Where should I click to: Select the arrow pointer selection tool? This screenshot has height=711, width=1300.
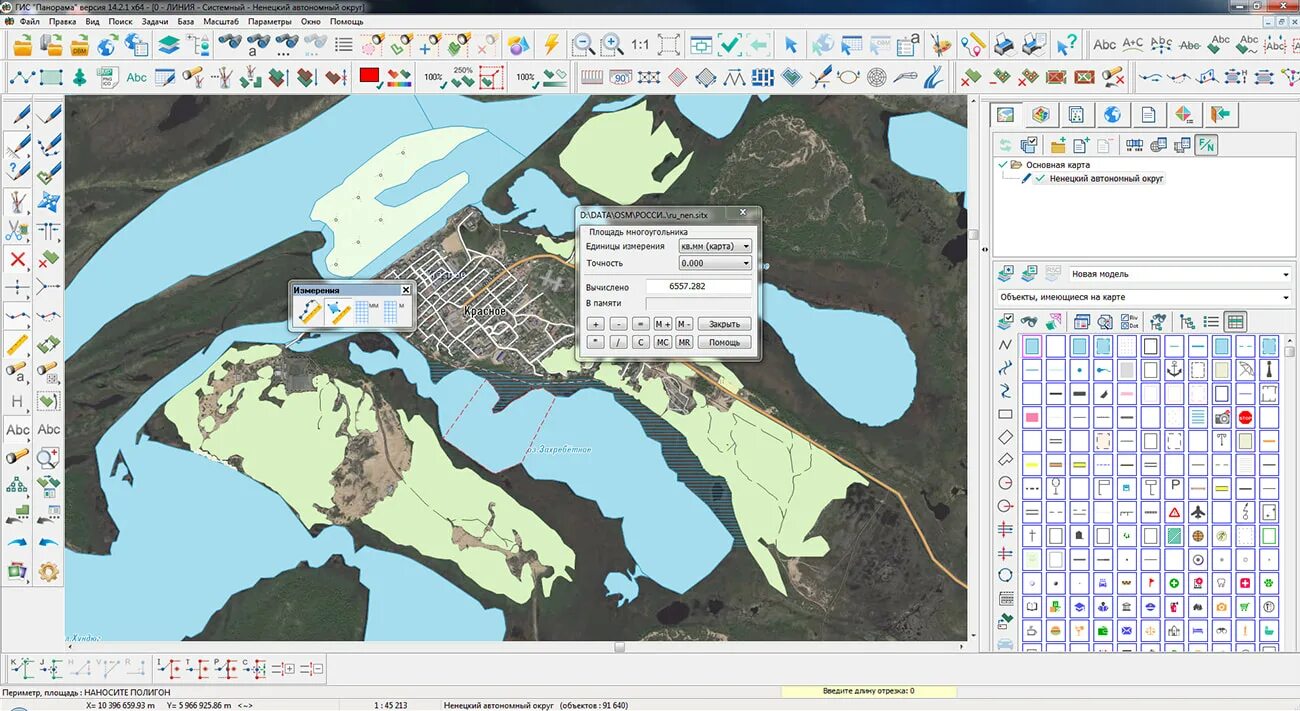coord(791,44)
